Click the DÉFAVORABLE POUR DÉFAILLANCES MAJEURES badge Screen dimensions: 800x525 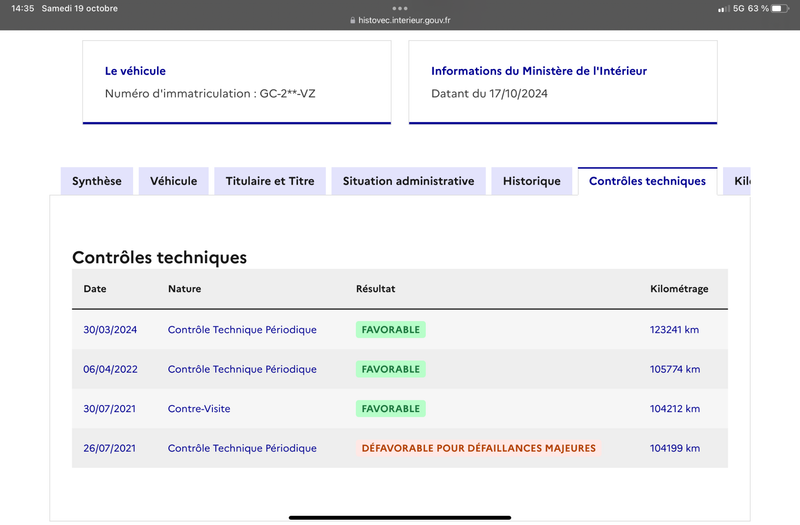(479, 448)
